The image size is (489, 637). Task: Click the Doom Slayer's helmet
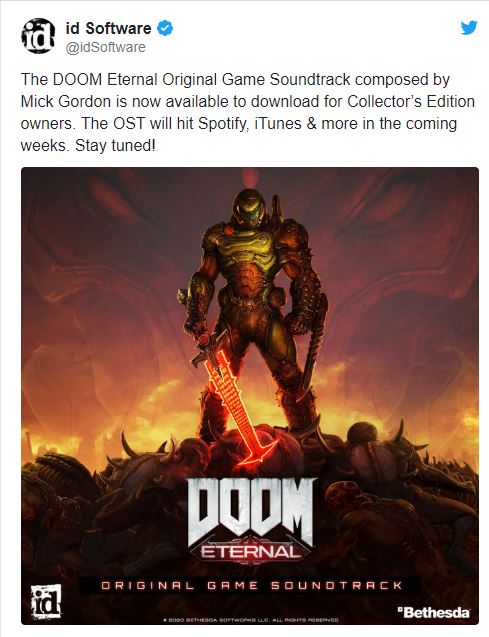point(250,208)
